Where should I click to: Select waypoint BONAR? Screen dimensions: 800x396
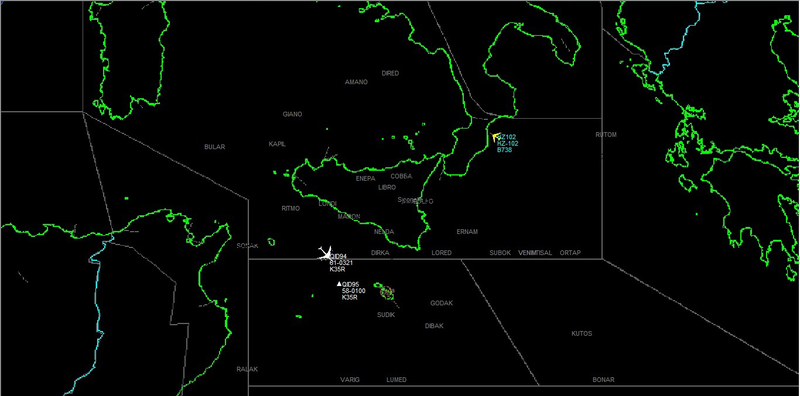604,380
